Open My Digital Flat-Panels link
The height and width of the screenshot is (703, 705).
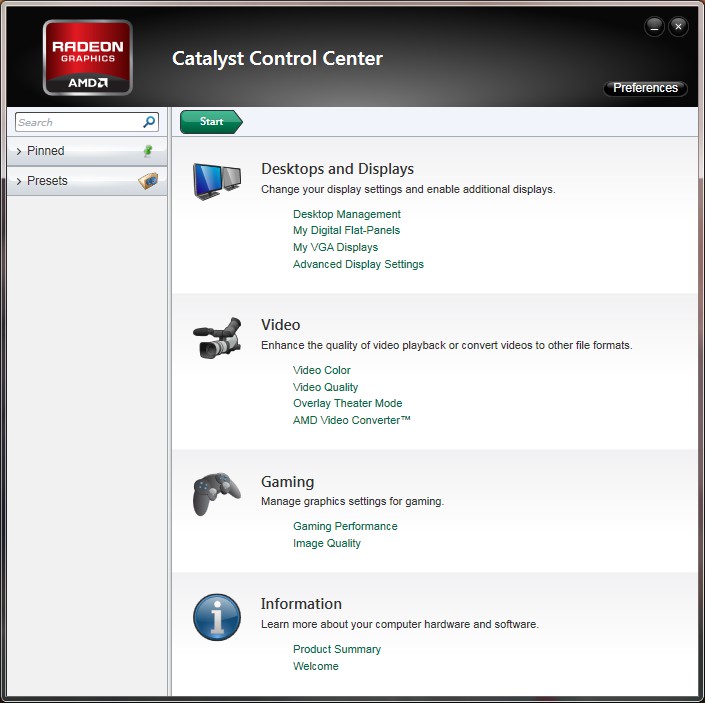[x=346, y=230]
